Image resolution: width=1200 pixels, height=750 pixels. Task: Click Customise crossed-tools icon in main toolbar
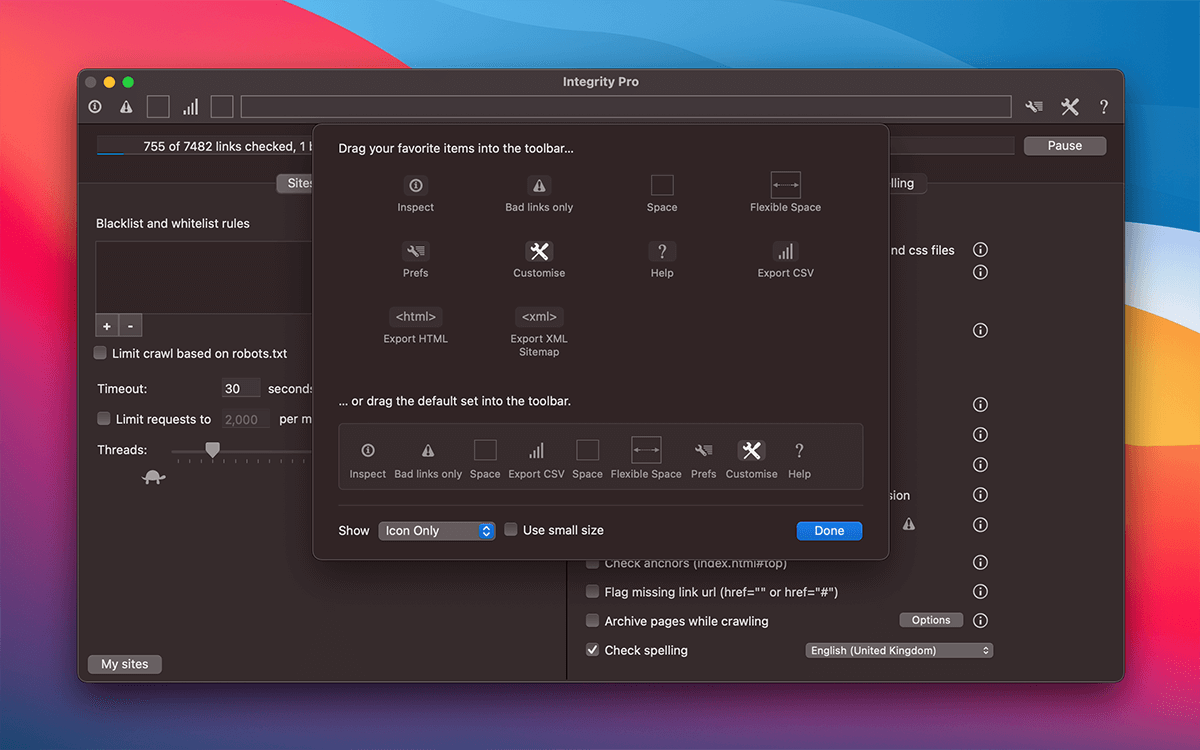(x=1070, y=107)
